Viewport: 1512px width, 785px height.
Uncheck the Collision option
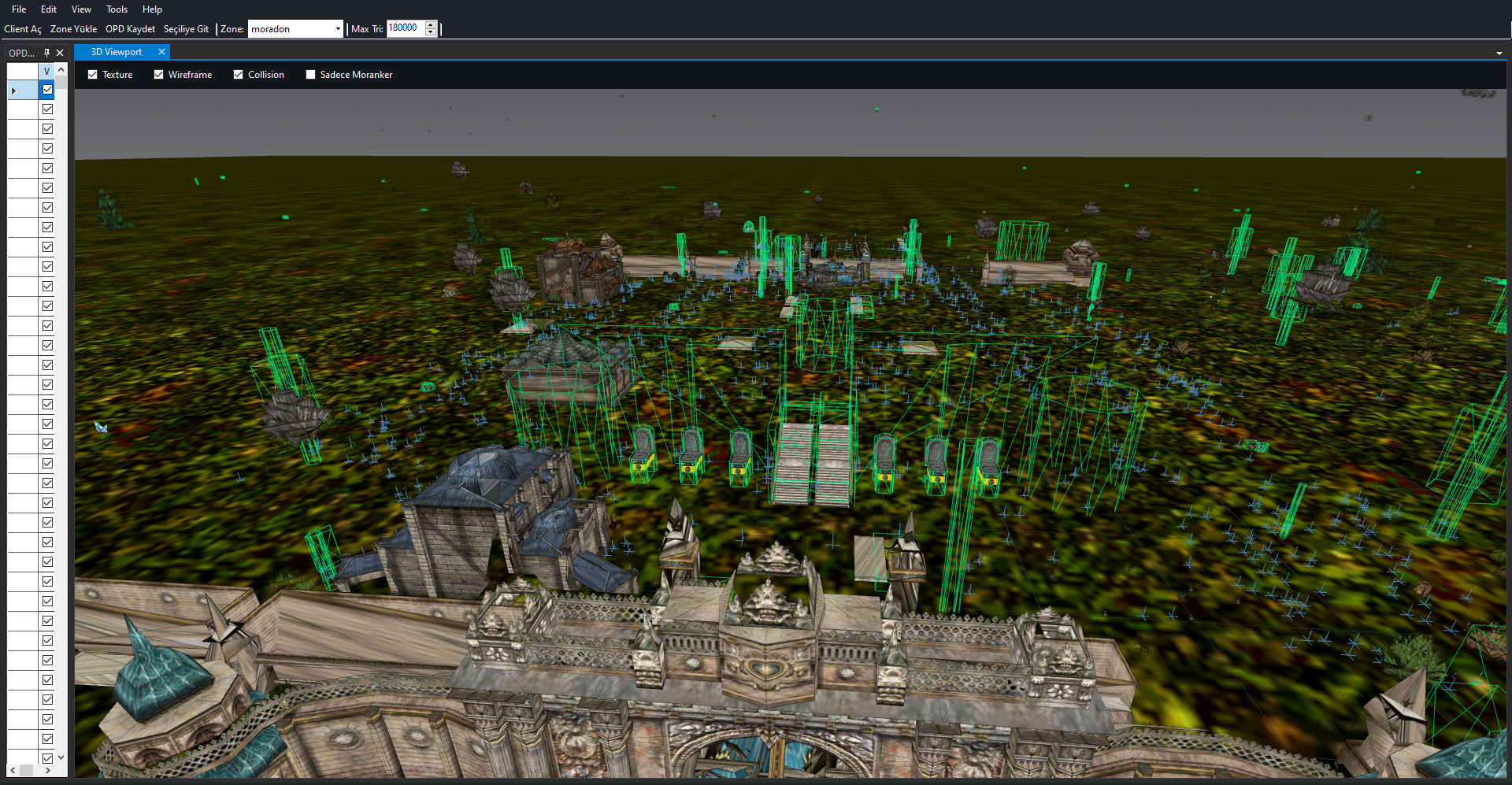point(239,75)
